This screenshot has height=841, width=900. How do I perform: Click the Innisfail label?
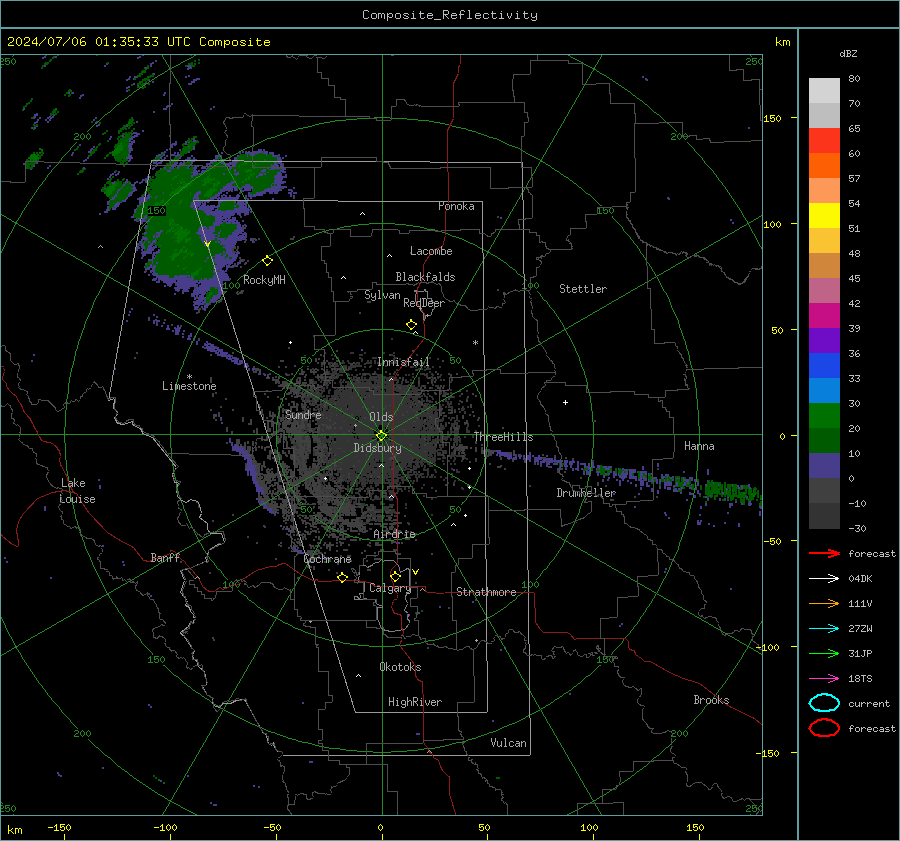tap(403, 362)
